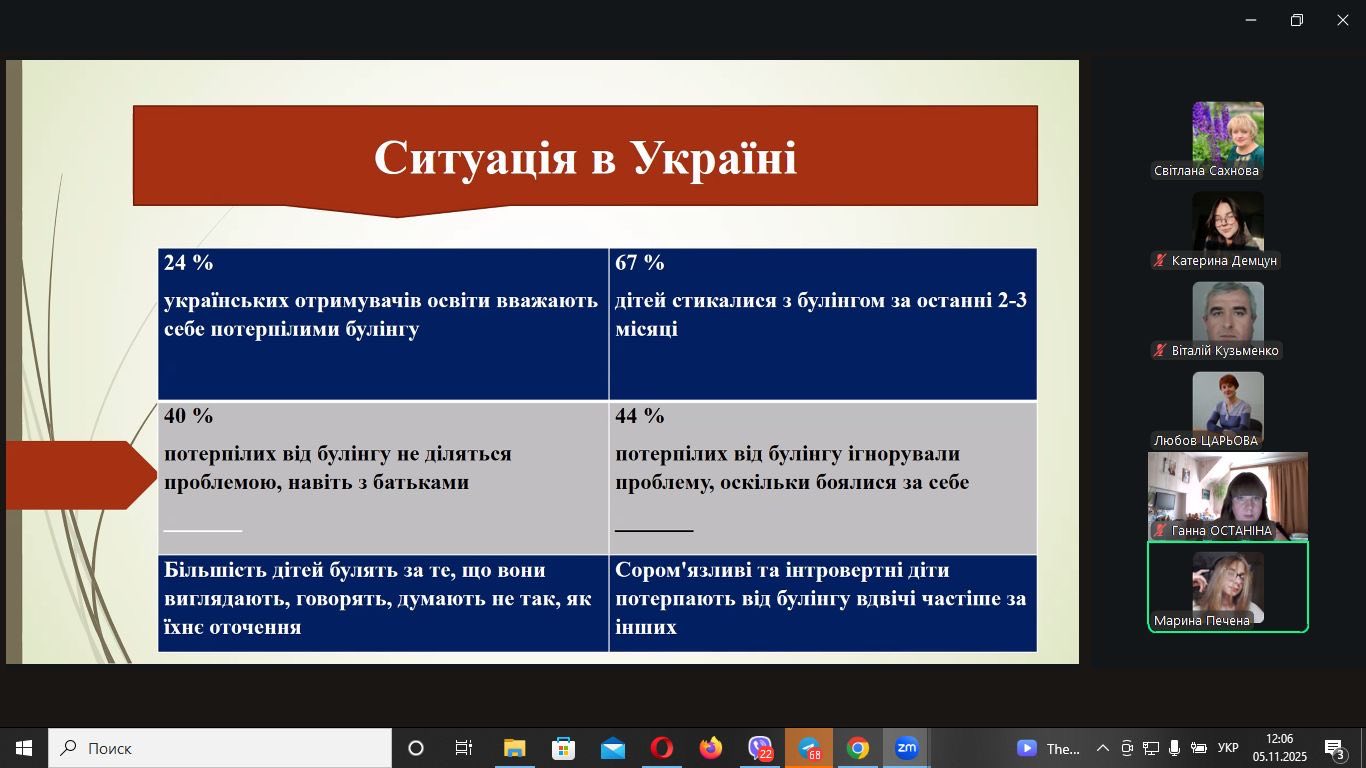Open the clock and date flyout

pyautogui.click(x=1279, y=748)
